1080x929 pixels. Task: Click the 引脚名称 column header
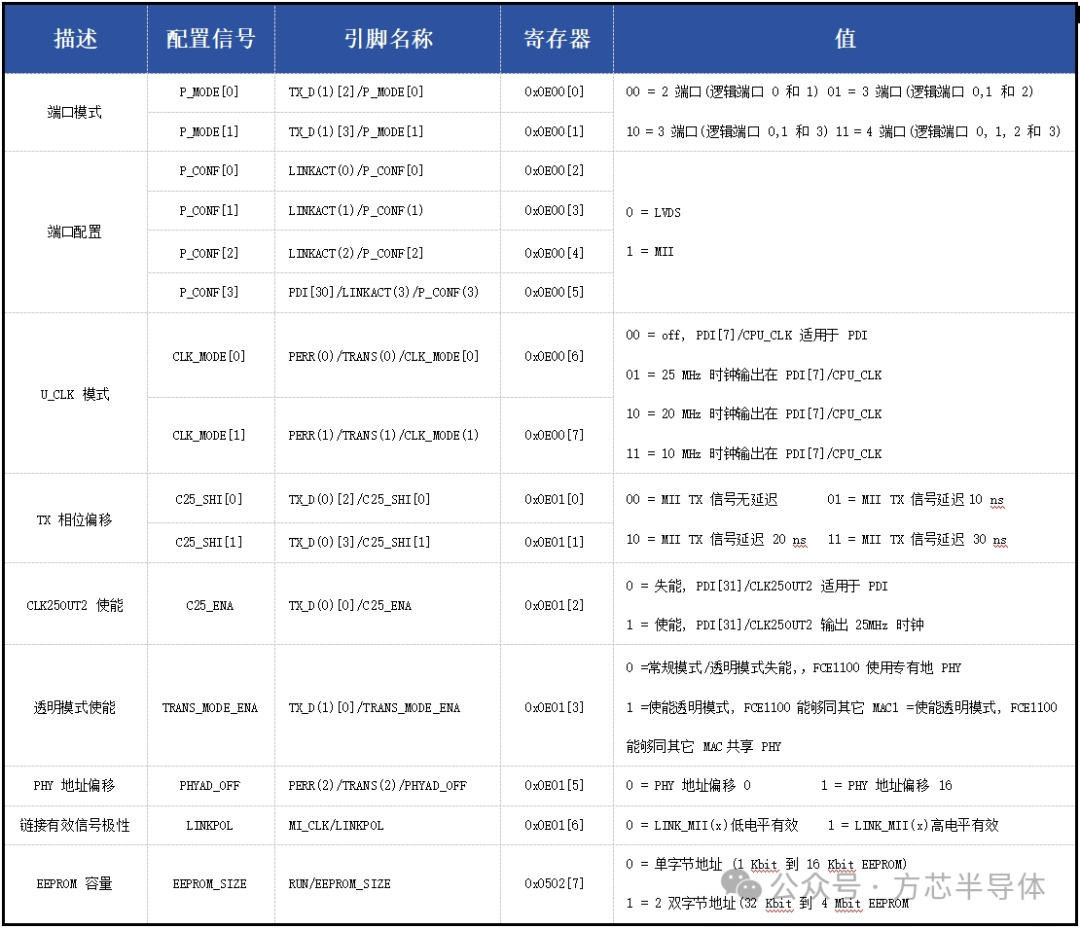pyautogui.click(x=388, y=39)
